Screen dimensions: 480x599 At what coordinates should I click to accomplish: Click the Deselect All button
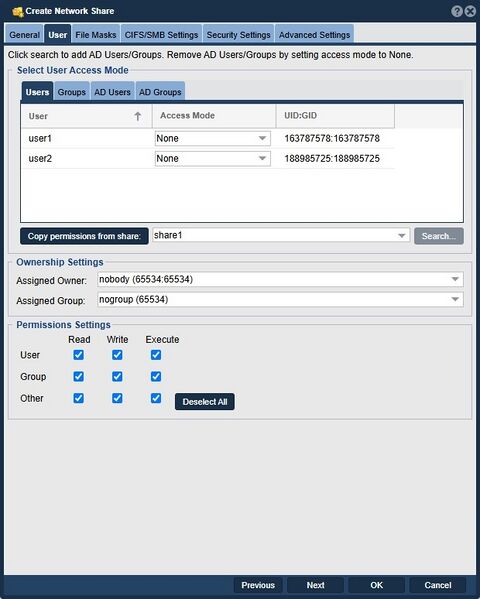205,401
